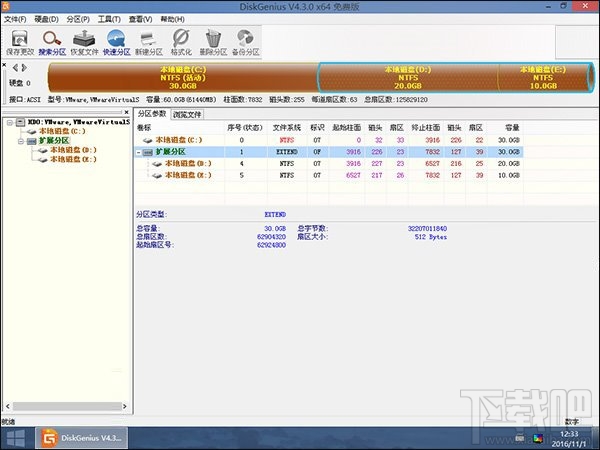Screen dimensions: 600x450
Task: Click the New Partition (新建分区) icon
Action: (x=148, y=42)
